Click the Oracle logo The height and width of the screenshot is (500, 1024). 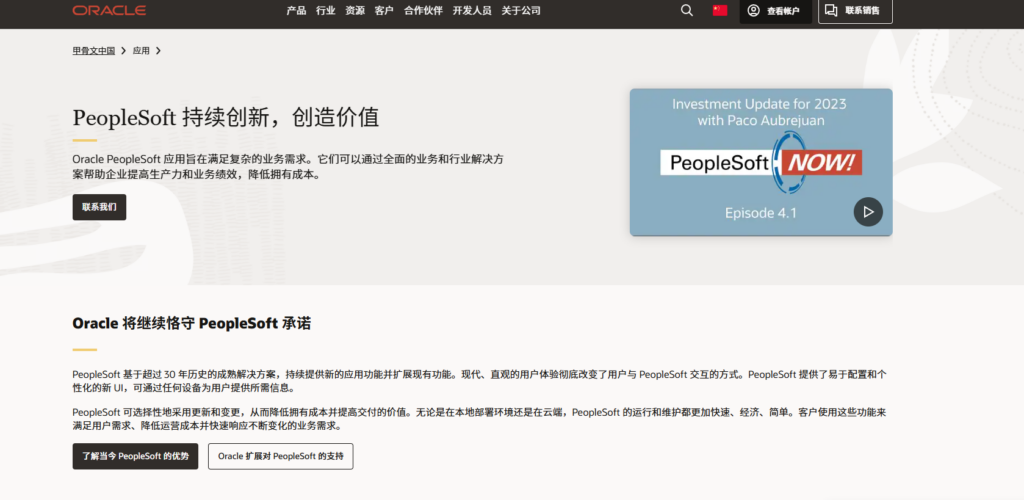109,10
